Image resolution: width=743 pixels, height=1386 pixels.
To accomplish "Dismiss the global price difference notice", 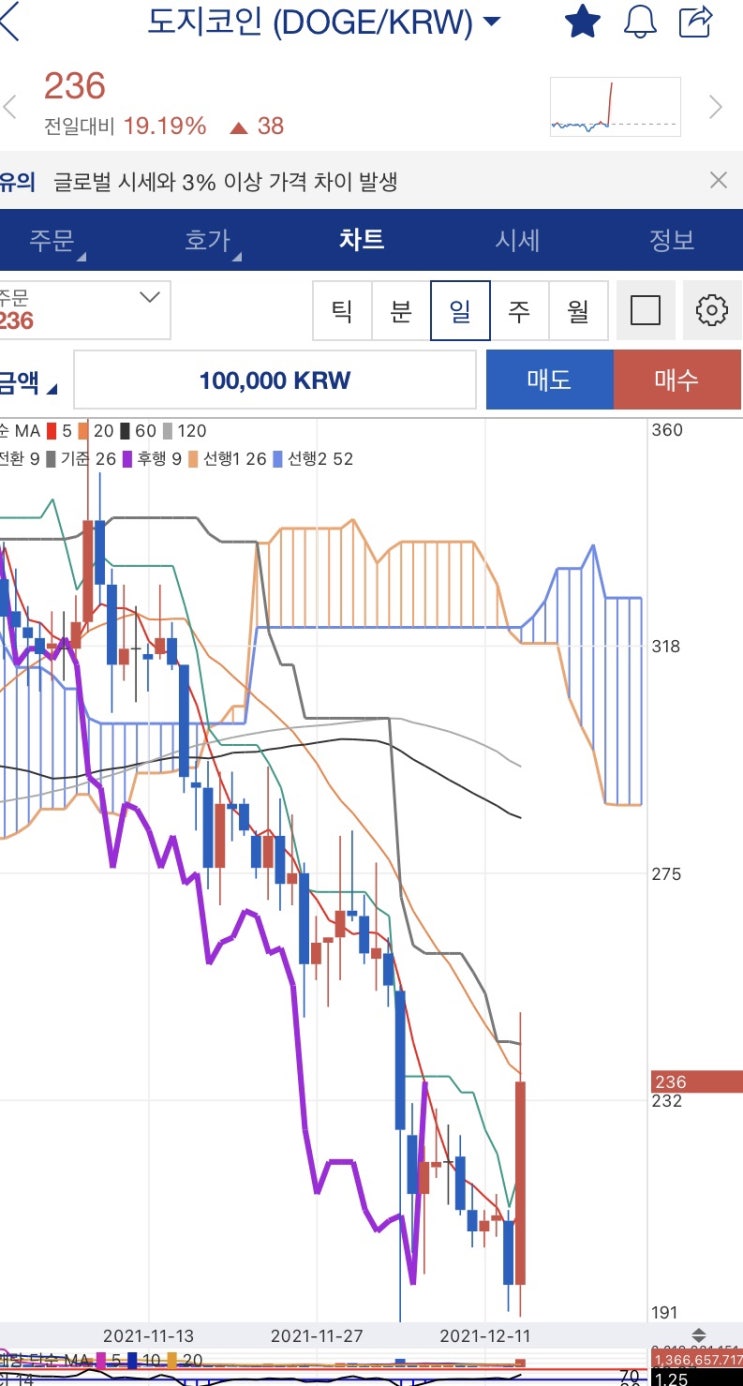I will pos(718,180).
